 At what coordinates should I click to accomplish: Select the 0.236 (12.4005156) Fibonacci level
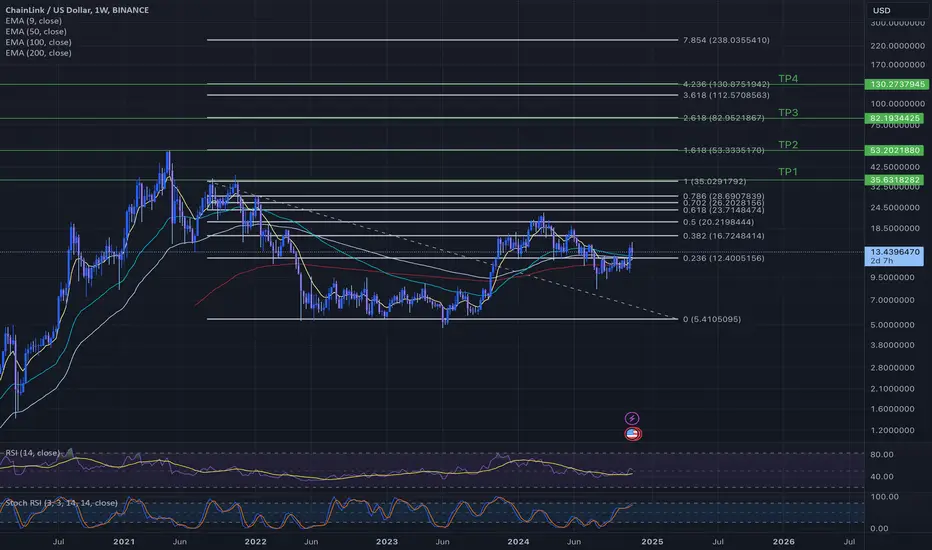point(723,258)
